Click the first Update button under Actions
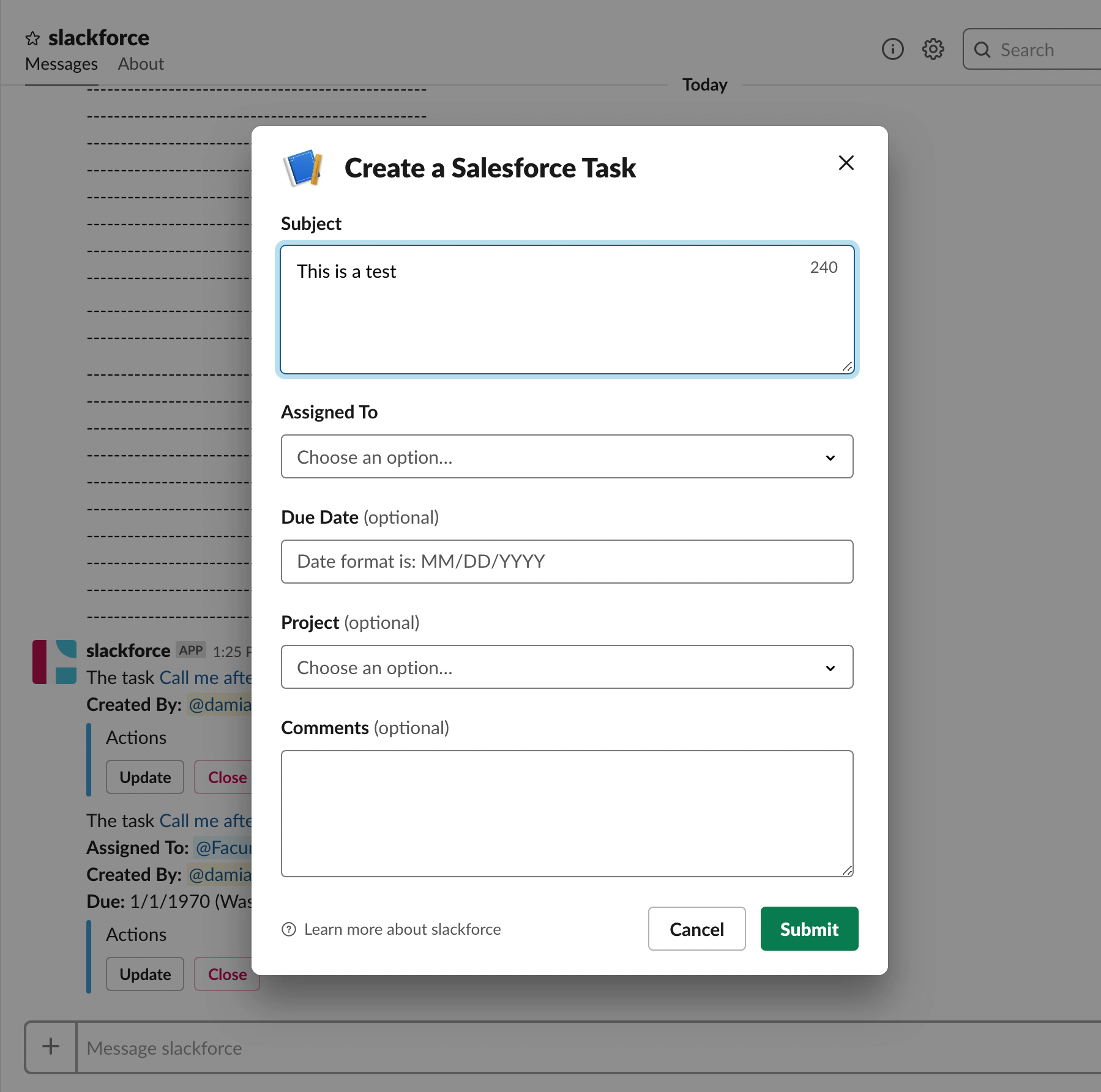1101x1092 pixels. (x=145, y=777)
